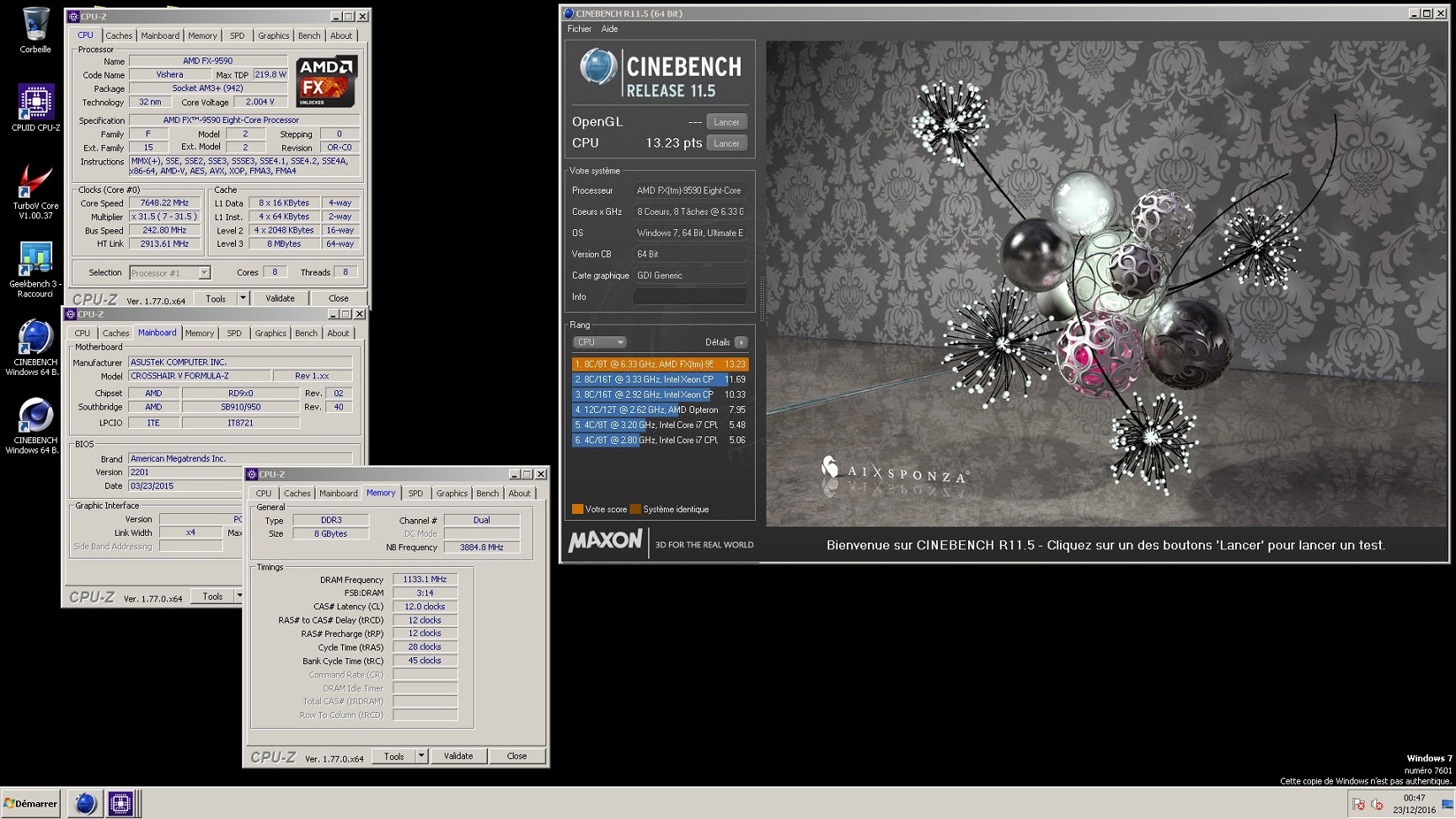Click the NB Frequency 3884.8 MHz value
This screenshot has width=1456, height=819.
pyautogui.click(x=481, y=548)
